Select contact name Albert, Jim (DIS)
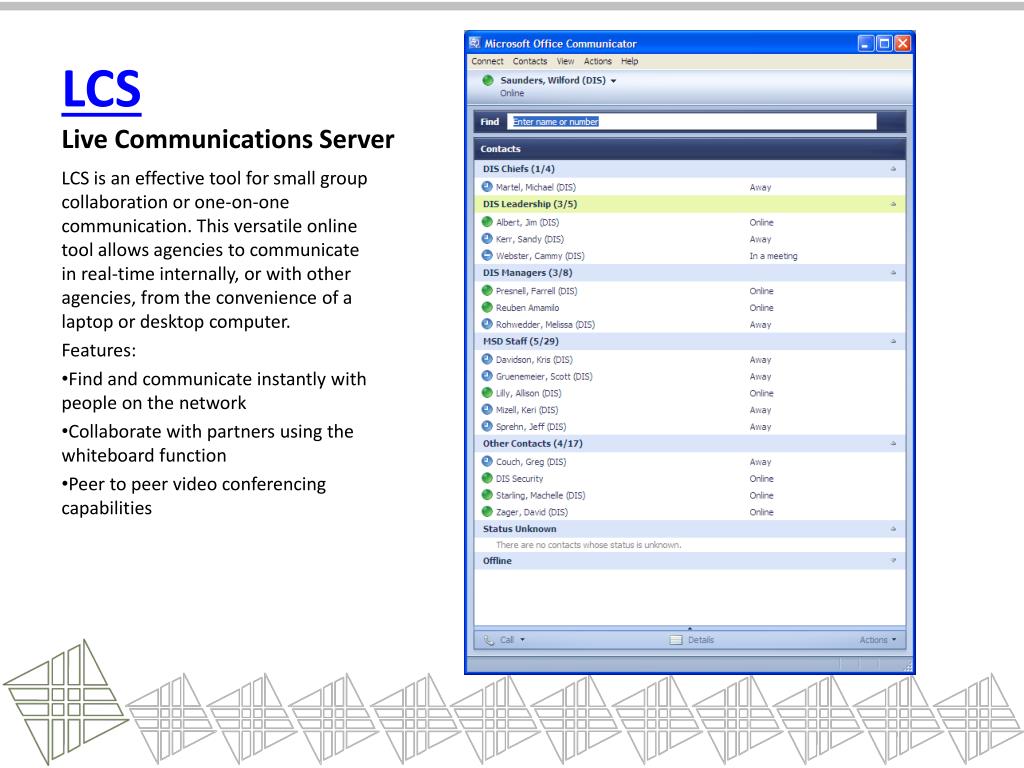The width and height of the screenshot is (1024, 768). point(527,223)
